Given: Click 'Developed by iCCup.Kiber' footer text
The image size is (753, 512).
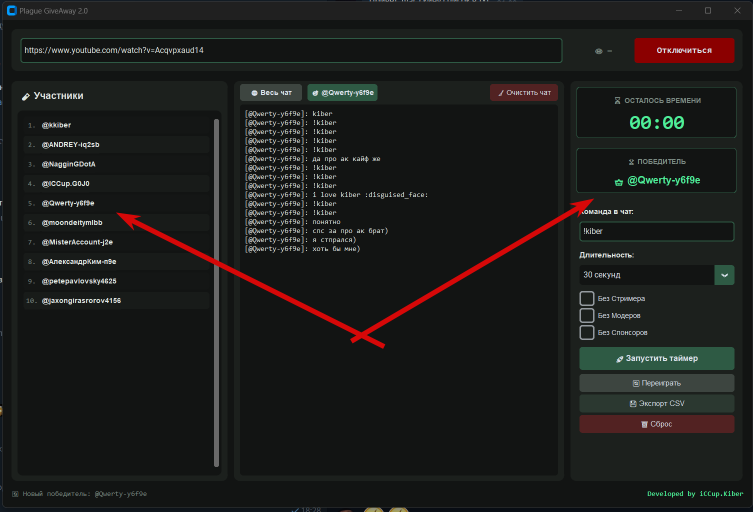Looking at the screenshot, I should click(695, 494).
